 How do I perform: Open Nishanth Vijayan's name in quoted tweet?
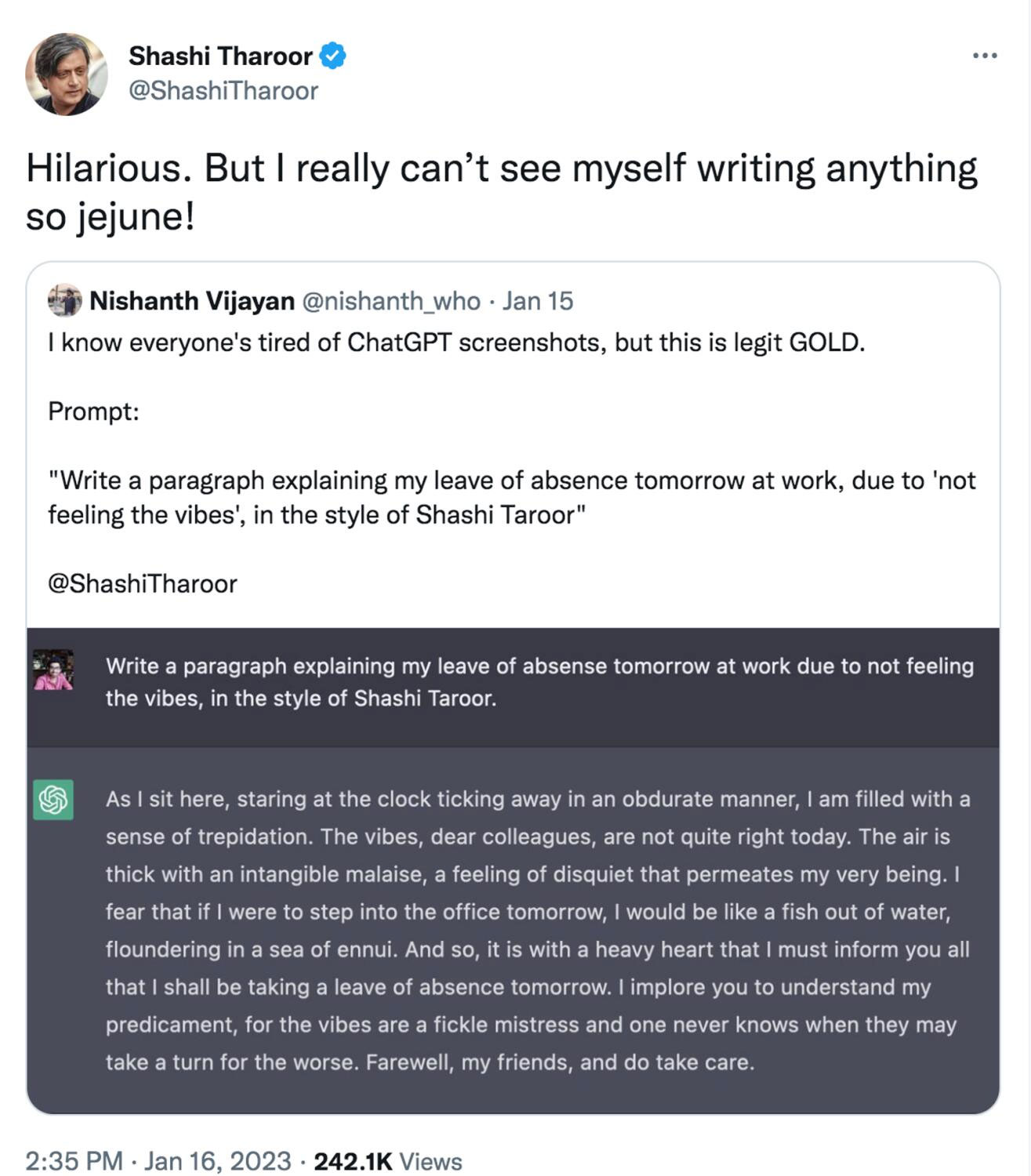coord(192,301)
